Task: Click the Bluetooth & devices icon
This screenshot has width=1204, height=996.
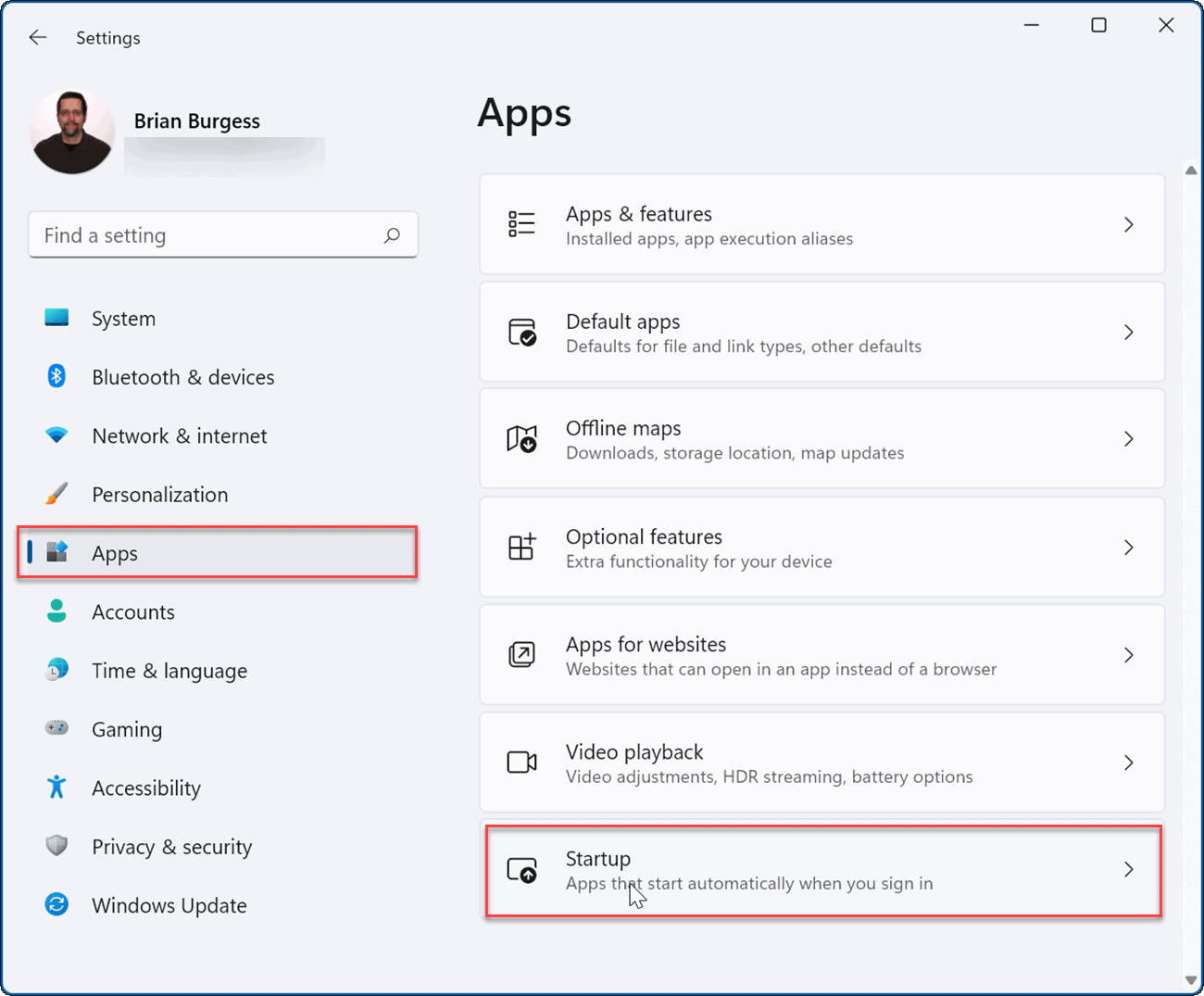Action: pos(56,376)
